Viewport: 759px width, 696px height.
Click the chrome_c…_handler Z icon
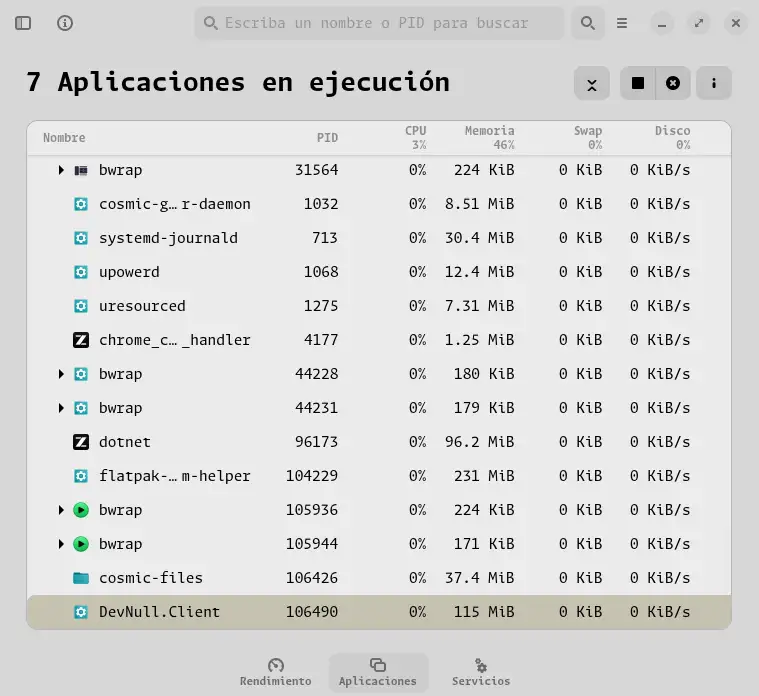(x=81, y=340)
